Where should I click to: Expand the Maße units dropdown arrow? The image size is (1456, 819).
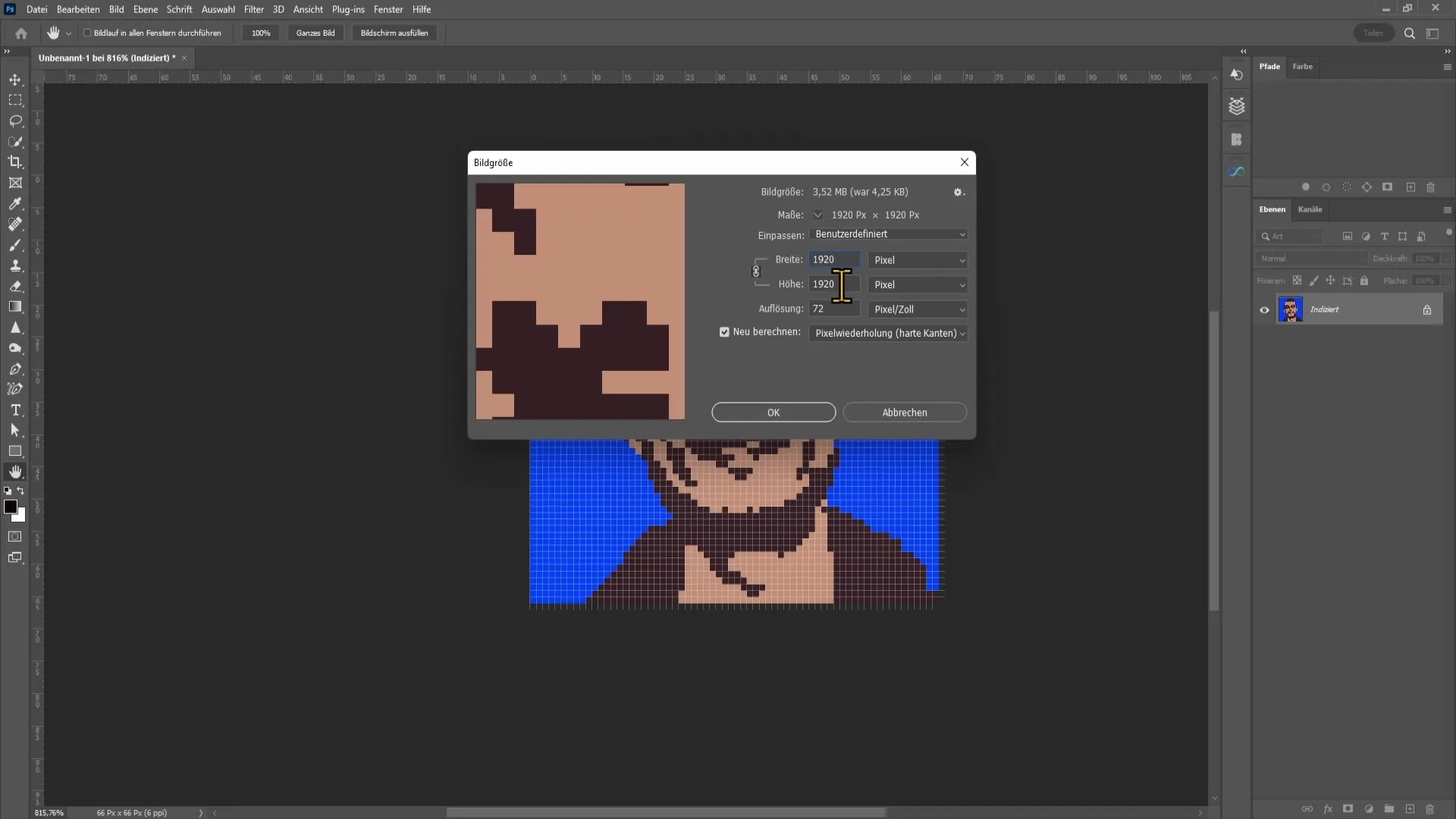817,215
